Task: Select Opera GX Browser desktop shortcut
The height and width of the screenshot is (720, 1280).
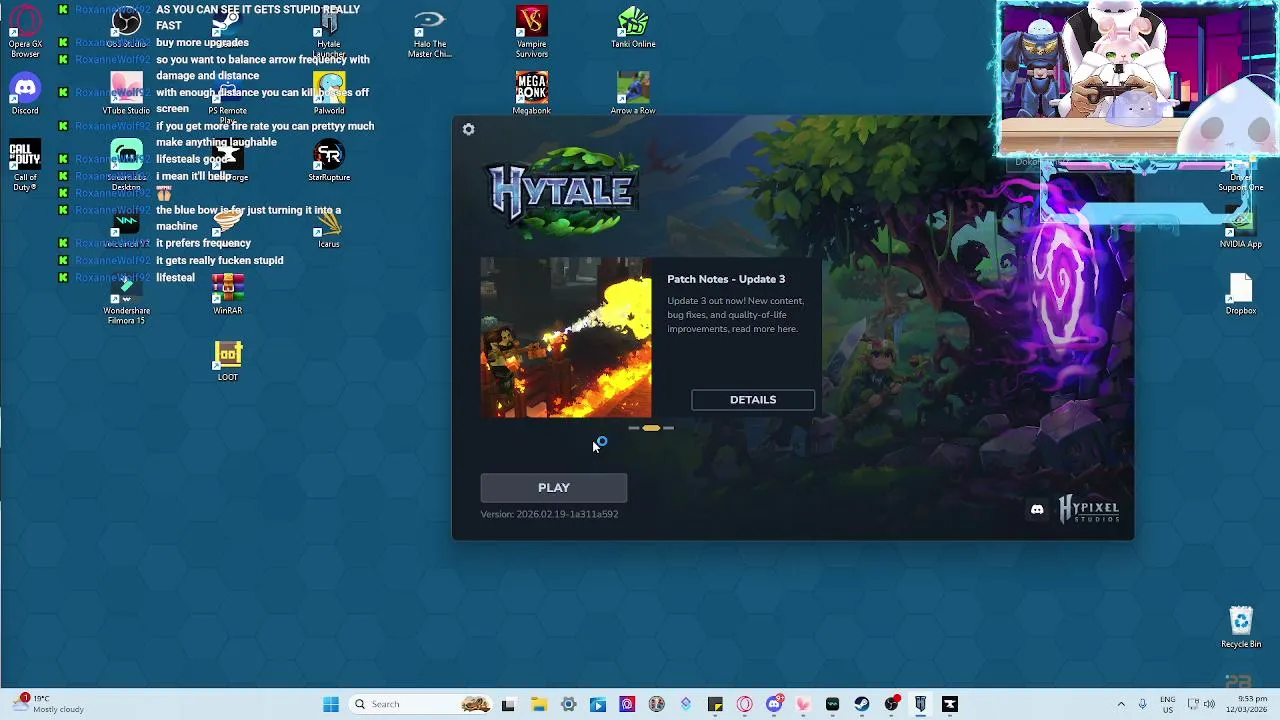Action: point(25,31)
